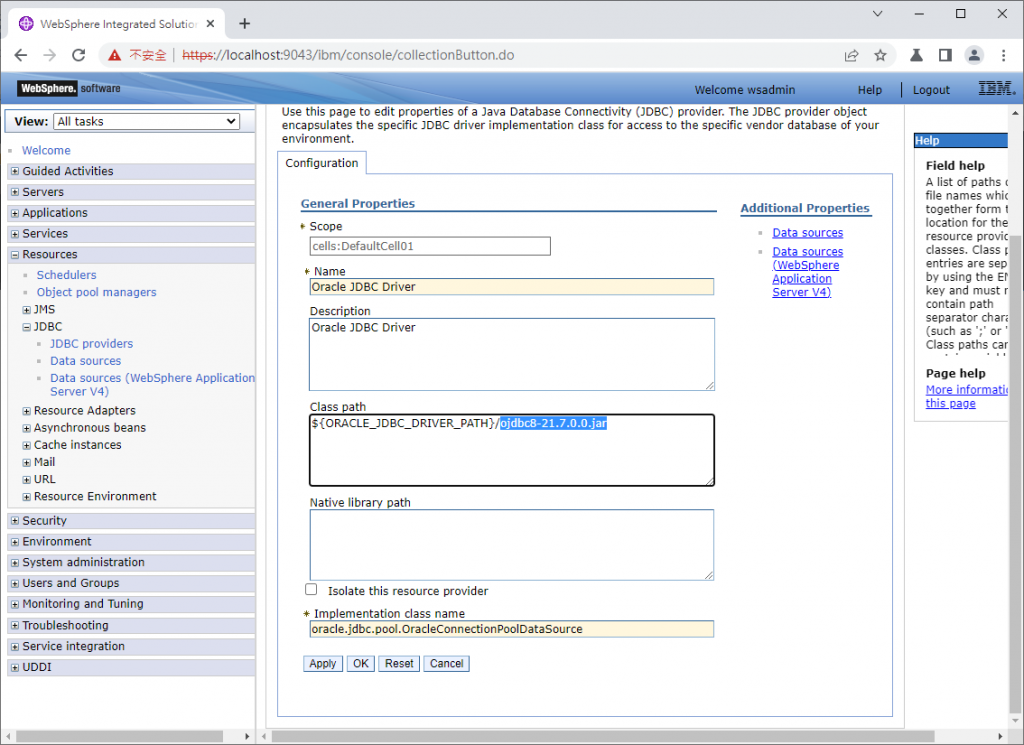Click inside the Class path text area
This screenshot has height=745, width=1024.
click(511, 450)
